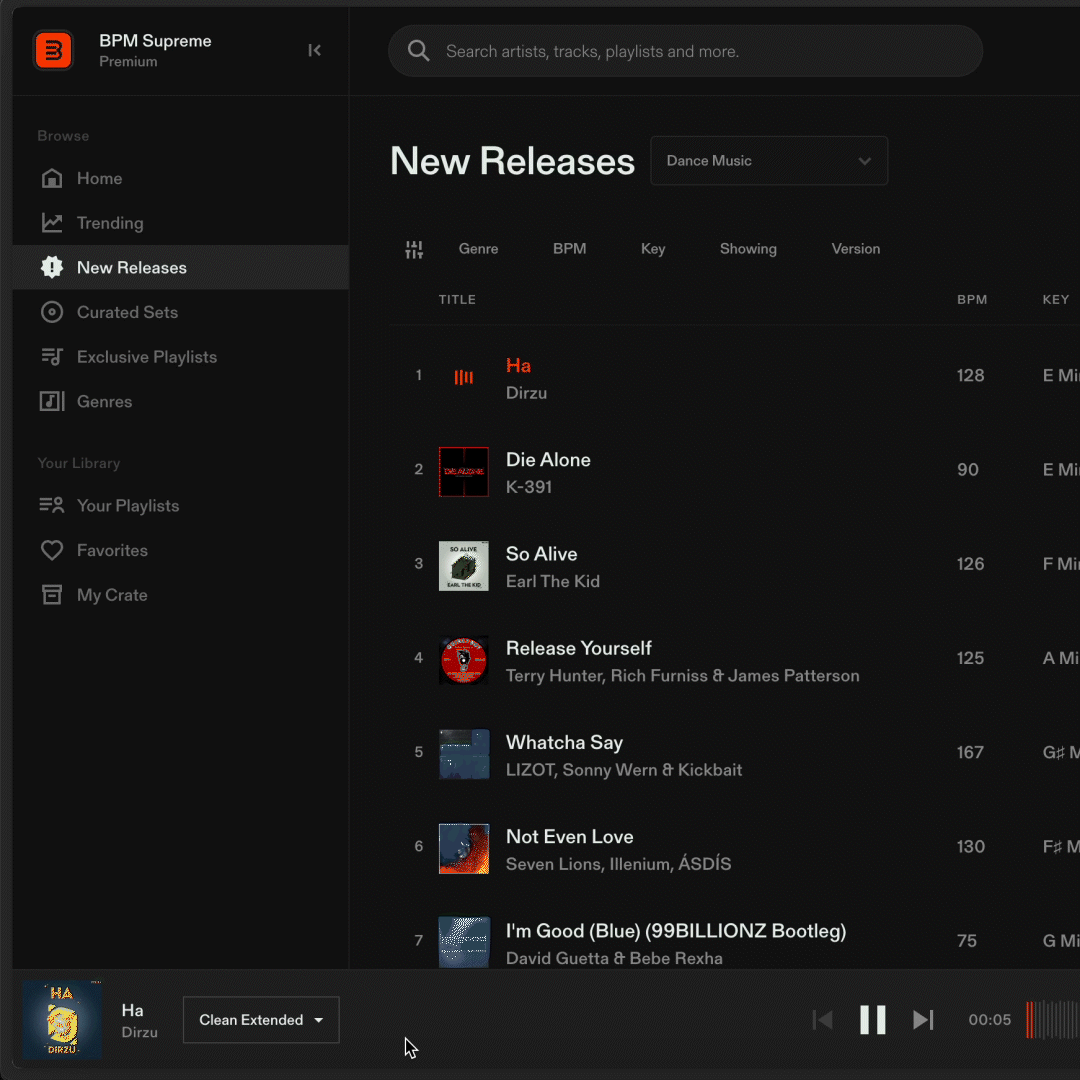
Task: Click the Your Playlists icon
Action: 52,506
